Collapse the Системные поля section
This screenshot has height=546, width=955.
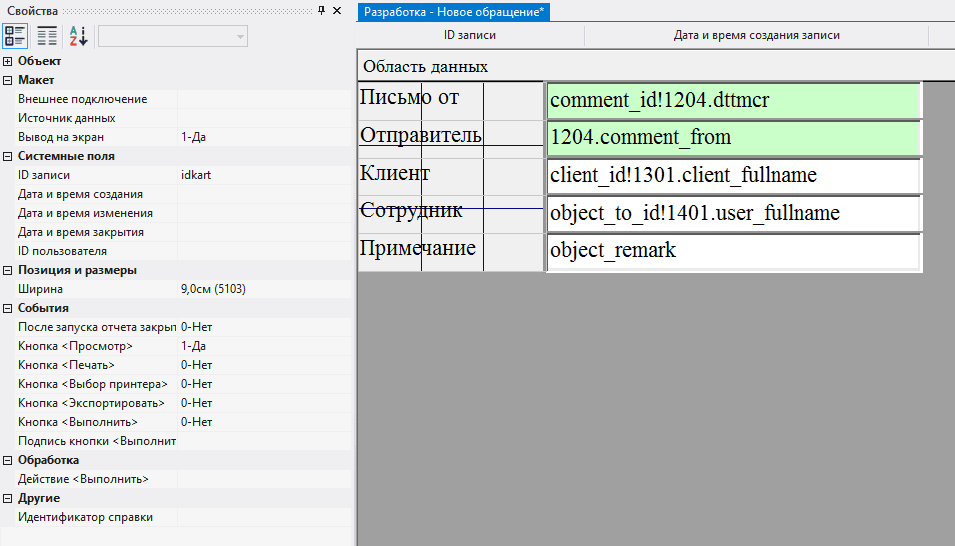[8, 156]
